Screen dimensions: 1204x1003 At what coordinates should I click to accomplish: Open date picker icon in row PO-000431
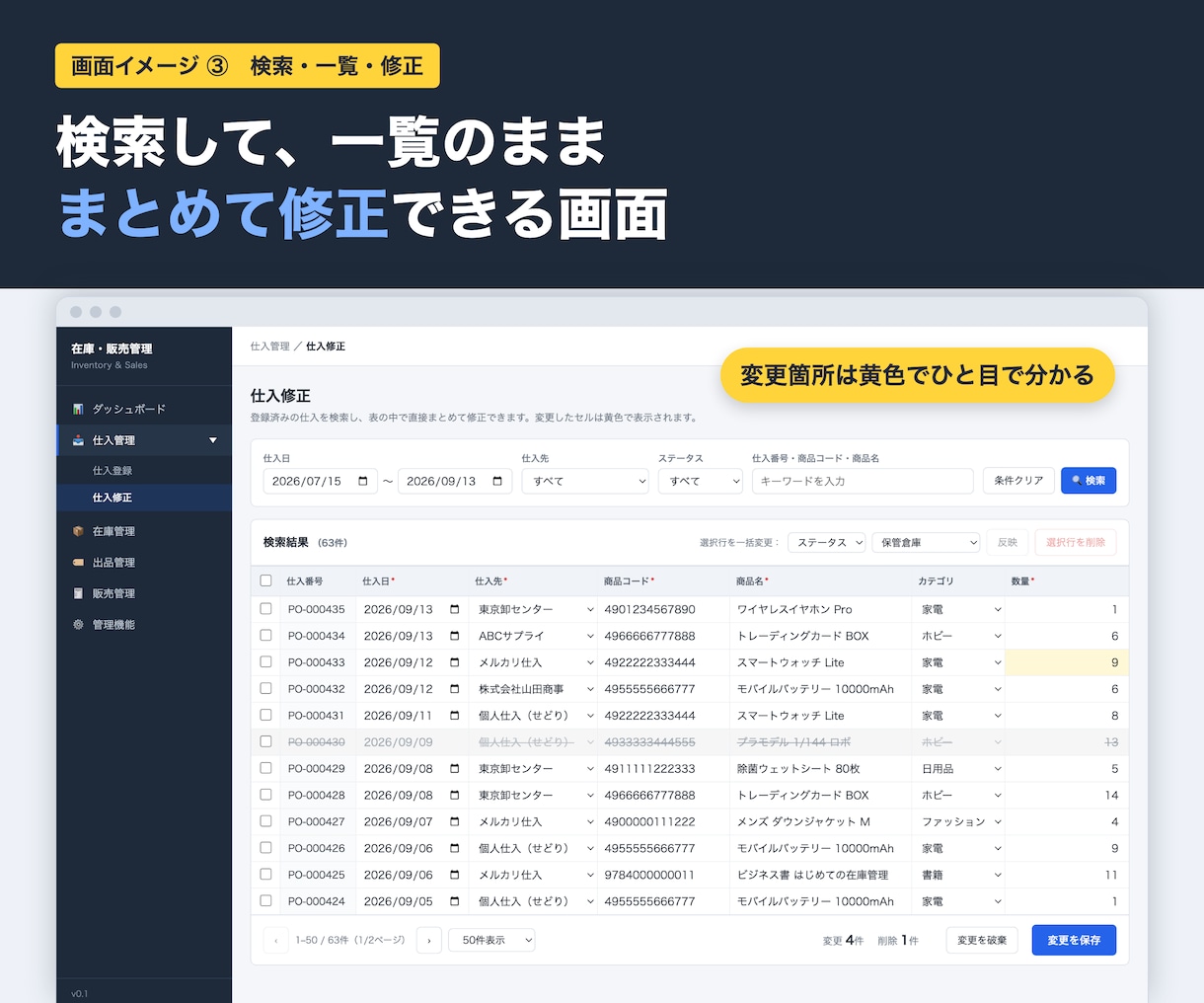click(x=455, y=716)
